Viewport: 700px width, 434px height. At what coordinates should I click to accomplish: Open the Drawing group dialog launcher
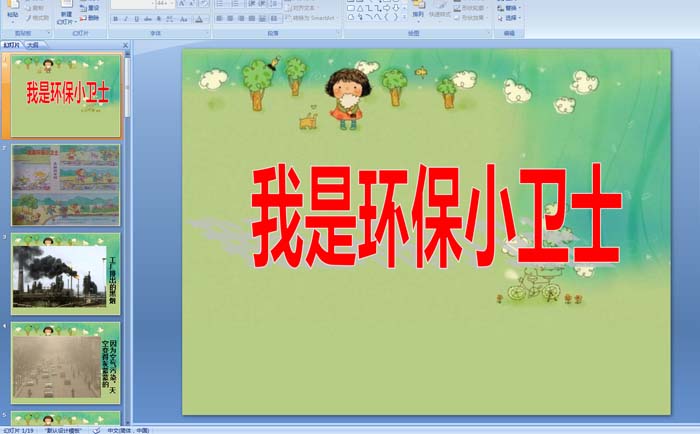coord(489,33)
